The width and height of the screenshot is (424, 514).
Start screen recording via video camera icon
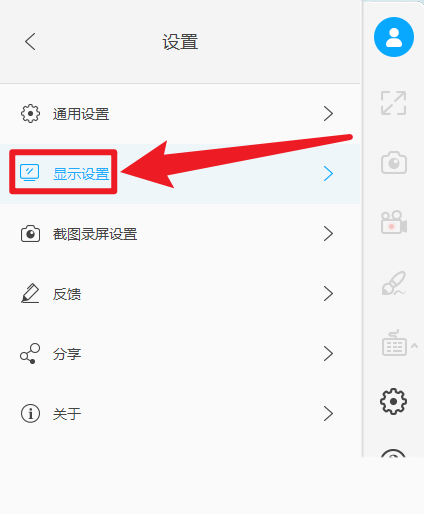pos(394,222)
